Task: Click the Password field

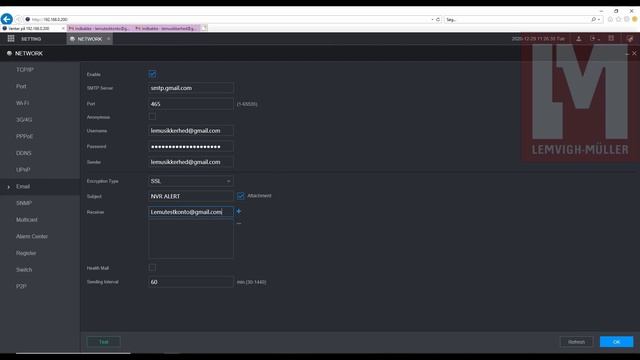Action: pos(191,147)
